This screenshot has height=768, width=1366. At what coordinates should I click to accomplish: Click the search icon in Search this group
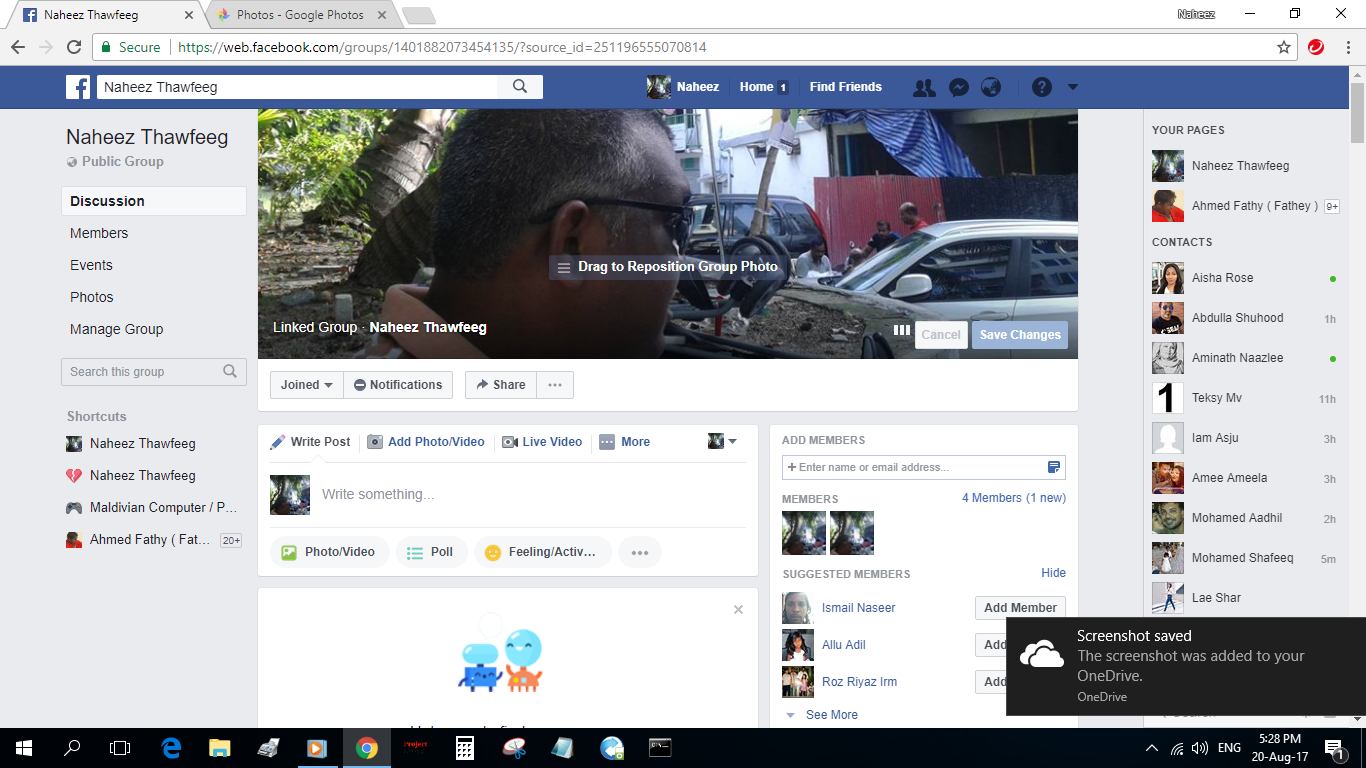point(230,371)
